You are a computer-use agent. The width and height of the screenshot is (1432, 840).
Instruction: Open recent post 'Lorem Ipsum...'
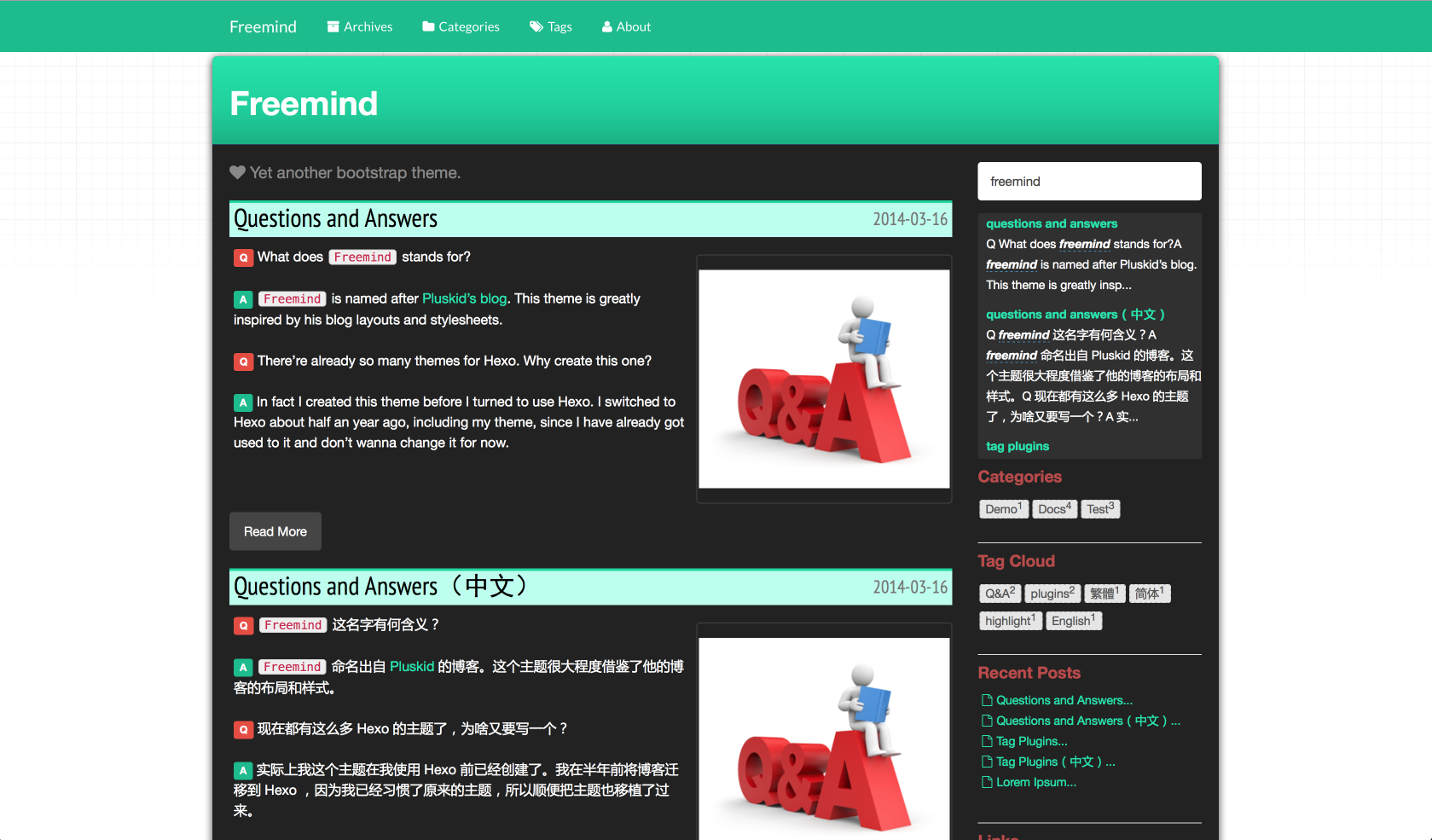[x=1036, y=782]
